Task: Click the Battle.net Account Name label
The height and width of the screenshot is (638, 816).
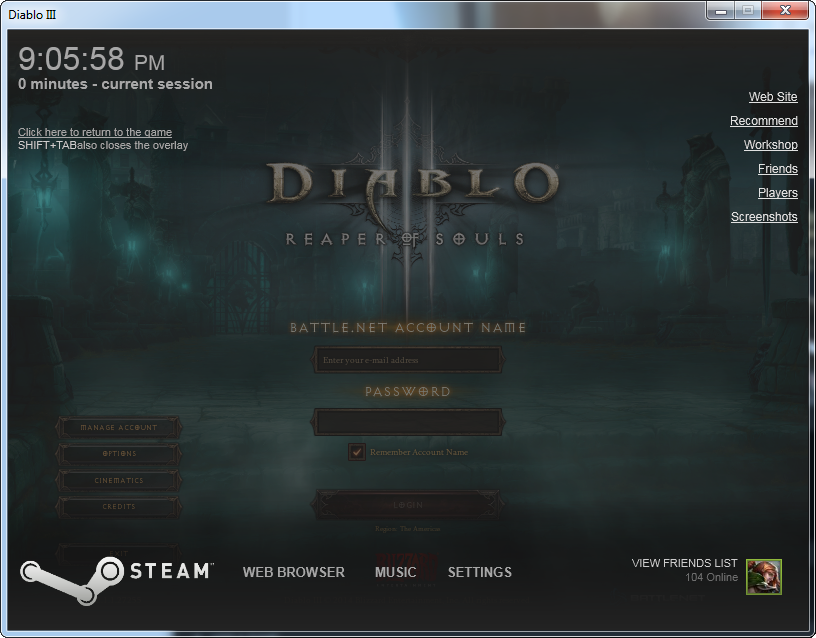Action: coord(408,327)
